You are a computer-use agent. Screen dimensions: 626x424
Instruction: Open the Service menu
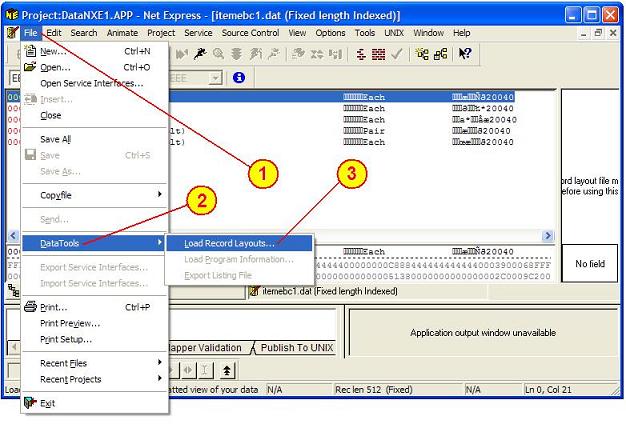click(198, 33)
